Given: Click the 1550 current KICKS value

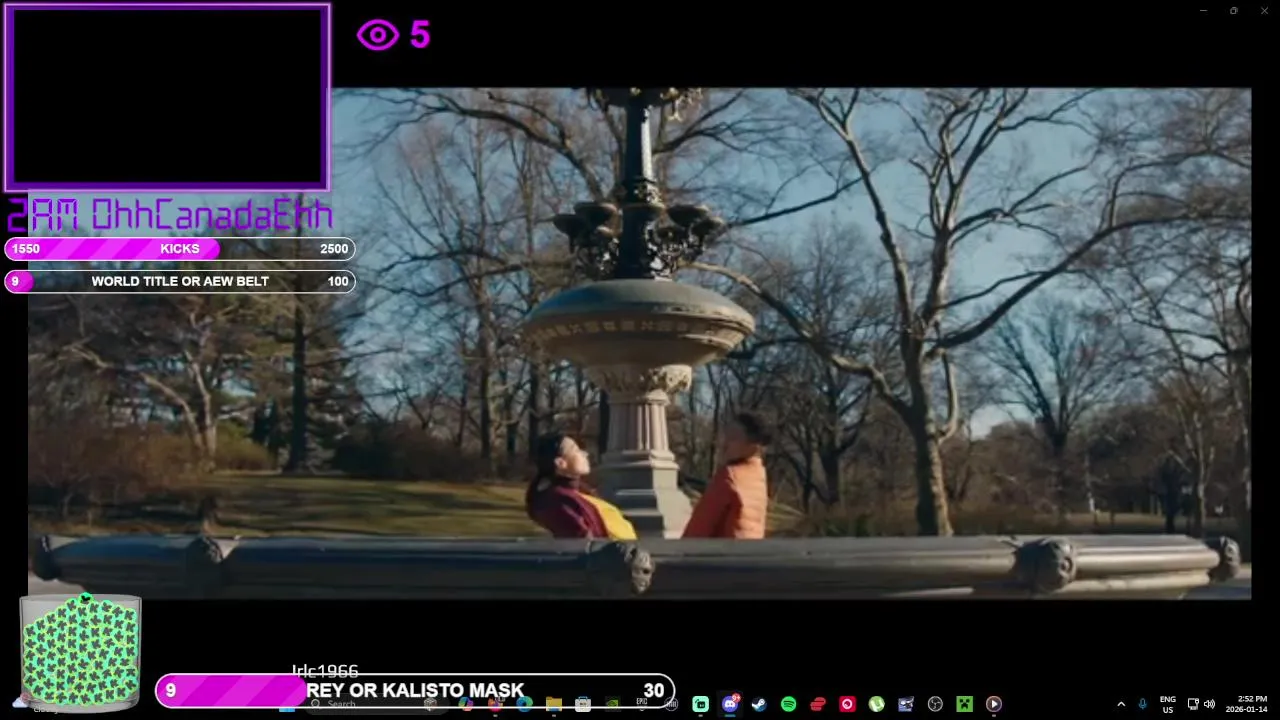Looking at the screenshot, I should pos(26,249).
